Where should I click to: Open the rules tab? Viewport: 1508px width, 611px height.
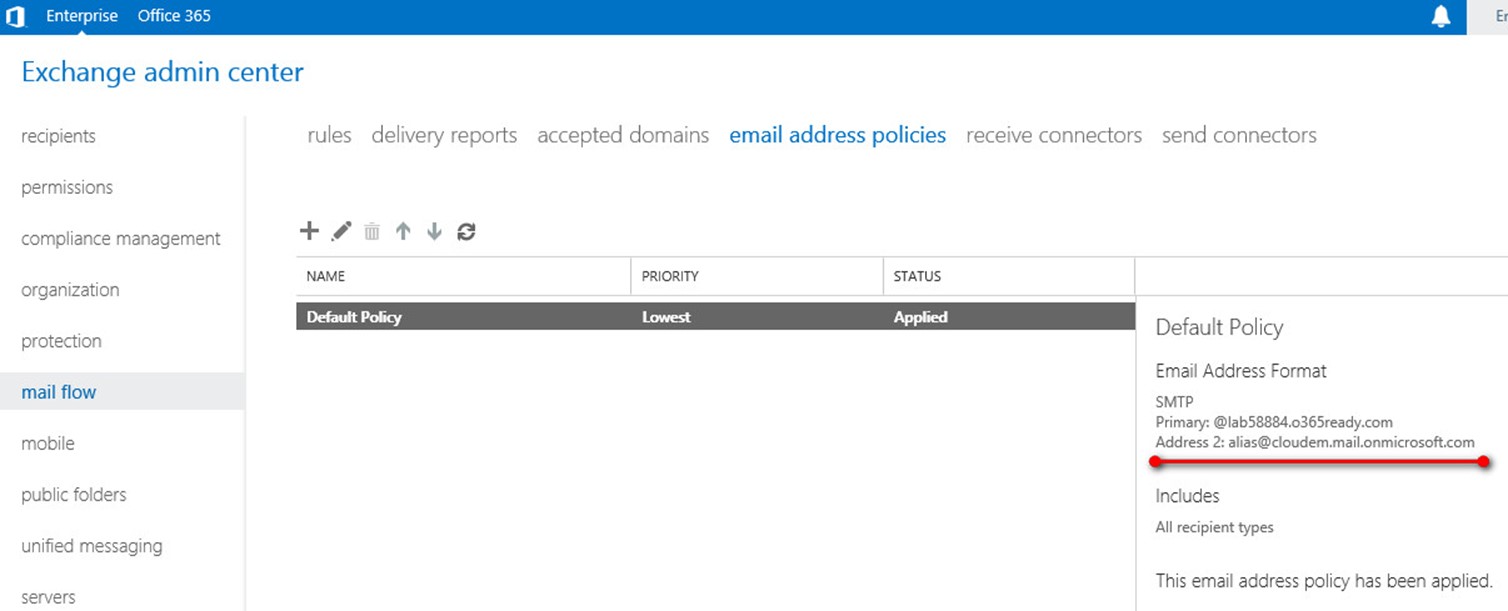330,135
